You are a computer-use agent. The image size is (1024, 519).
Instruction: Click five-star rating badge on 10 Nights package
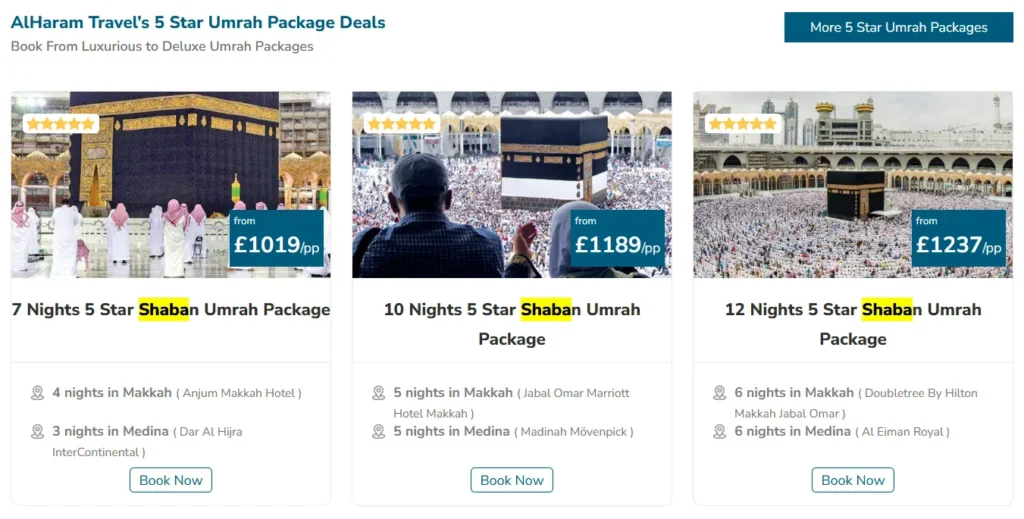tap(401, 124)
